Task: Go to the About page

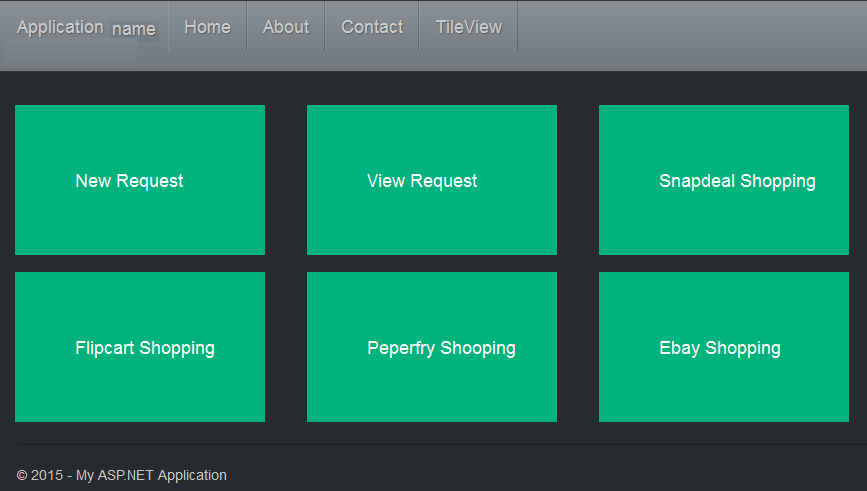Action: [x=286, y=27]
